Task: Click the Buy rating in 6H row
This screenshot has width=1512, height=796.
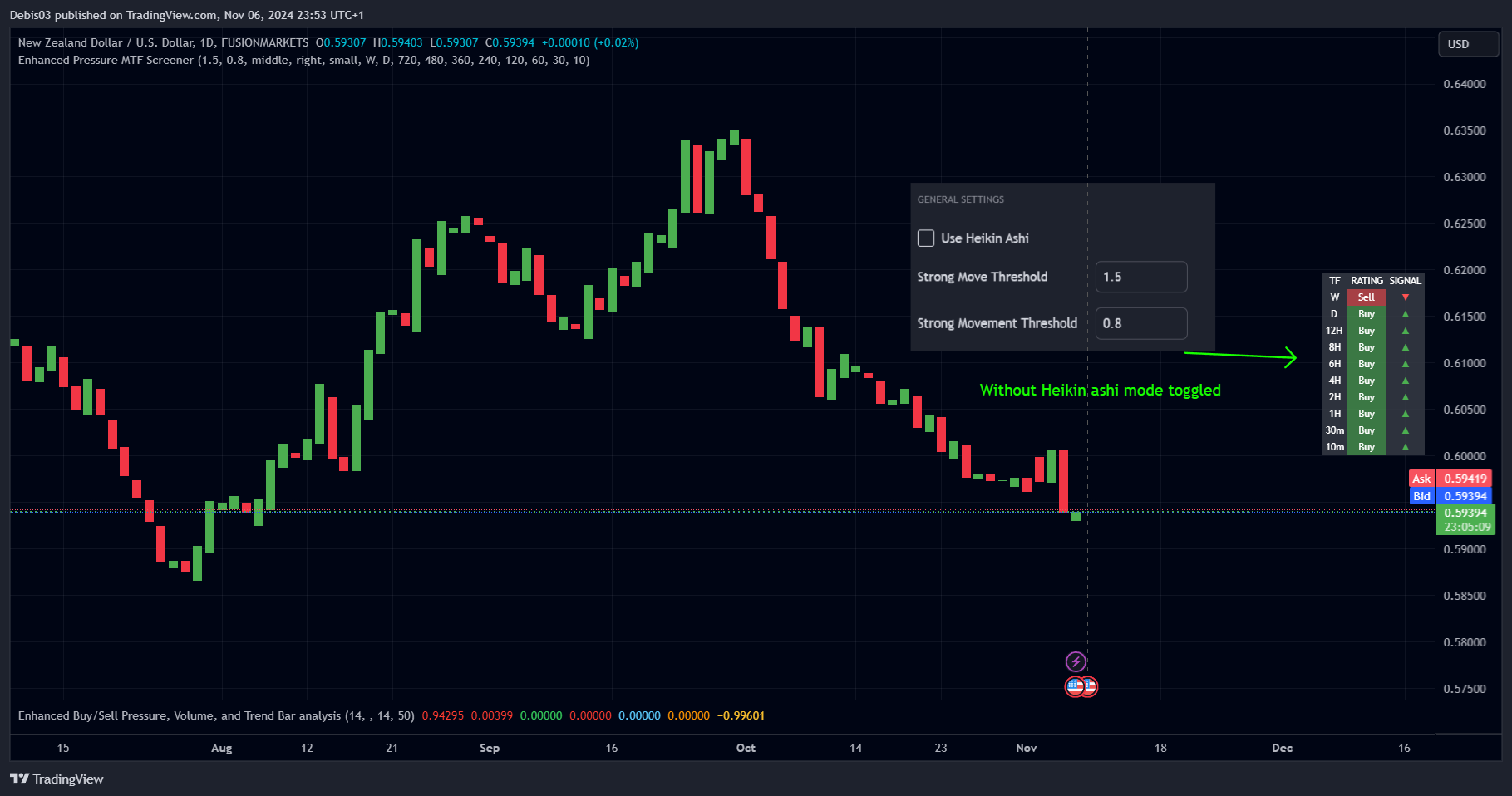Action: (1367, 364)
